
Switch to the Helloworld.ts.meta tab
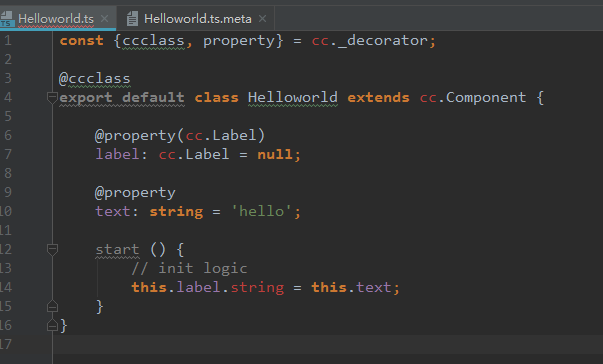pyautogui.click(x=198, y=18)
